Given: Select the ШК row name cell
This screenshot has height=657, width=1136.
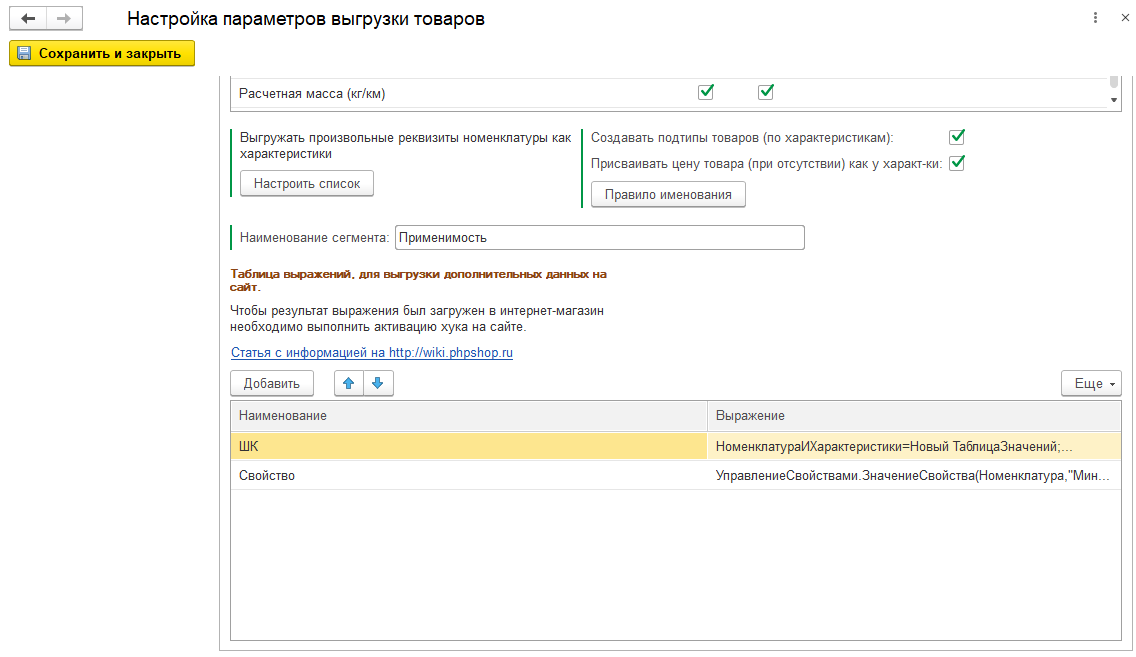Looking at the screenshot, I should [469, 446].
